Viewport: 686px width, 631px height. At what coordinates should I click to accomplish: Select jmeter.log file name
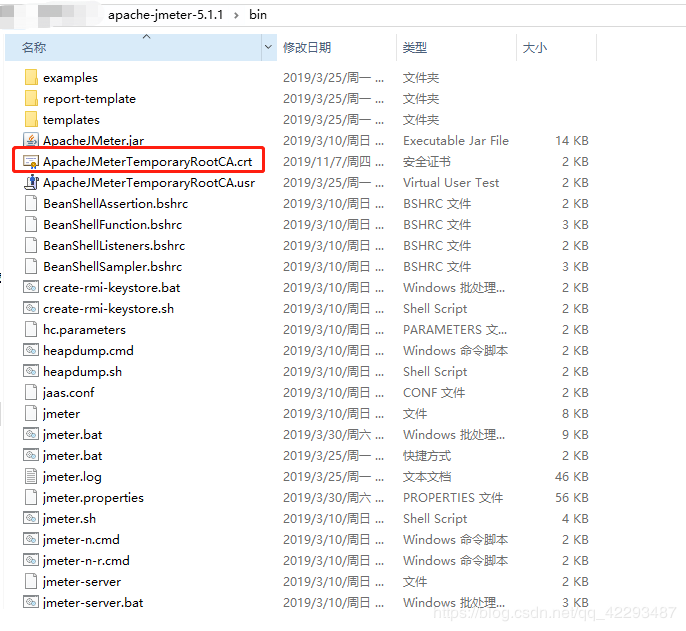point(72,477)
